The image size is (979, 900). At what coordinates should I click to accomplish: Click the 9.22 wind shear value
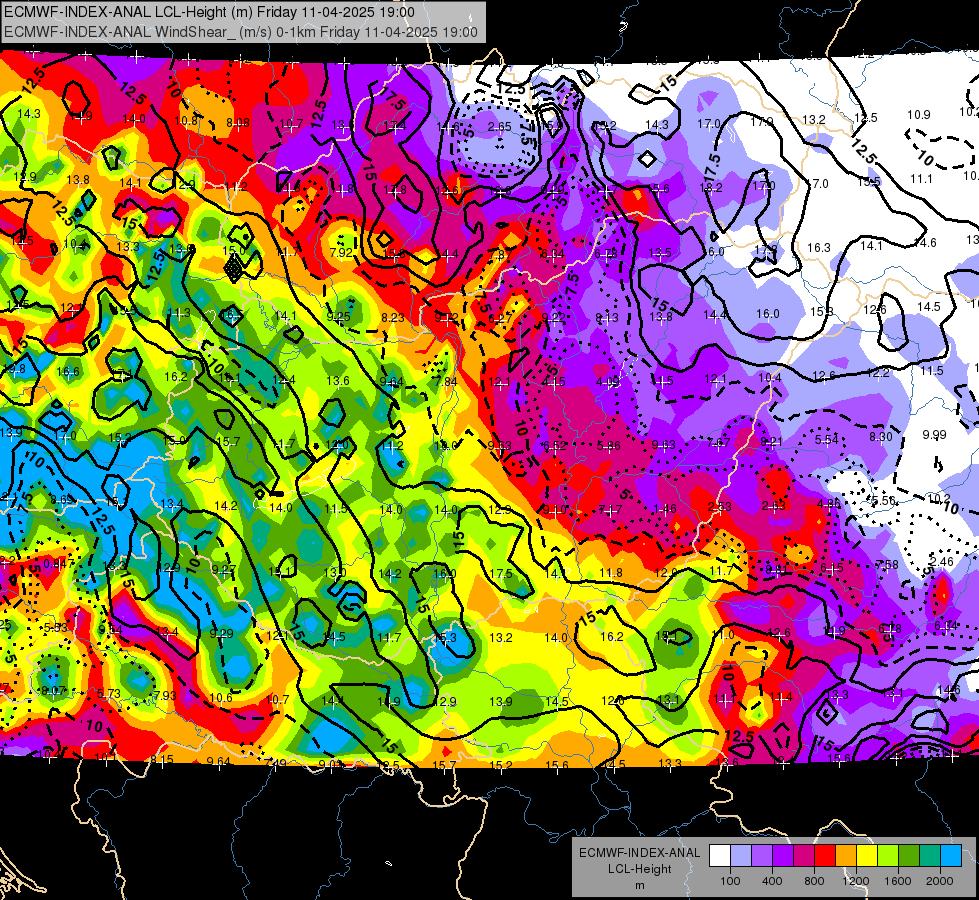553,318
